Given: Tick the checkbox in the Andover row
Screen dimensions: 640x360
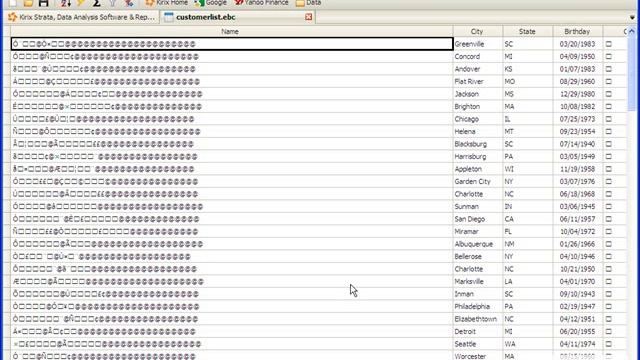Looking at the screenshot, I should 609,69.
